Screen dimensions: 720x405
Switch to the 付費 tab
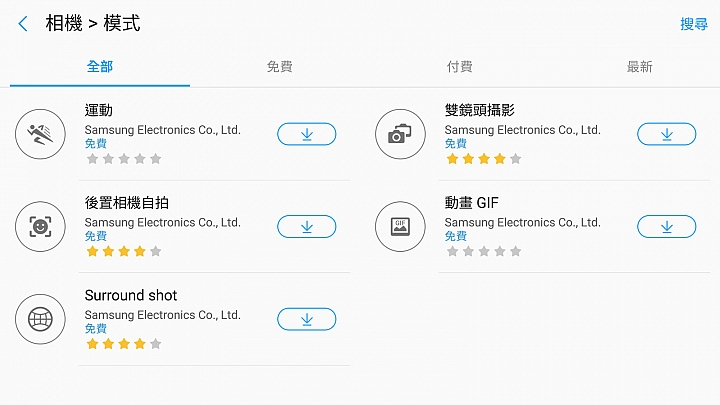[460, 67]
